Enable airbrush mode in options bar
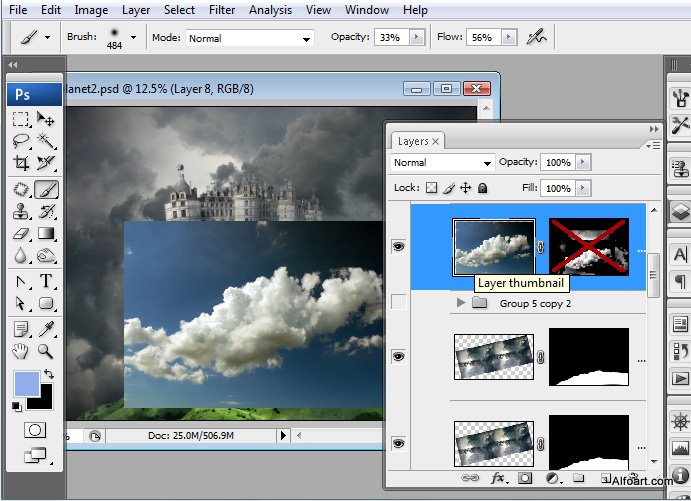This screenshot has height=501, width=691. (537, 37)
